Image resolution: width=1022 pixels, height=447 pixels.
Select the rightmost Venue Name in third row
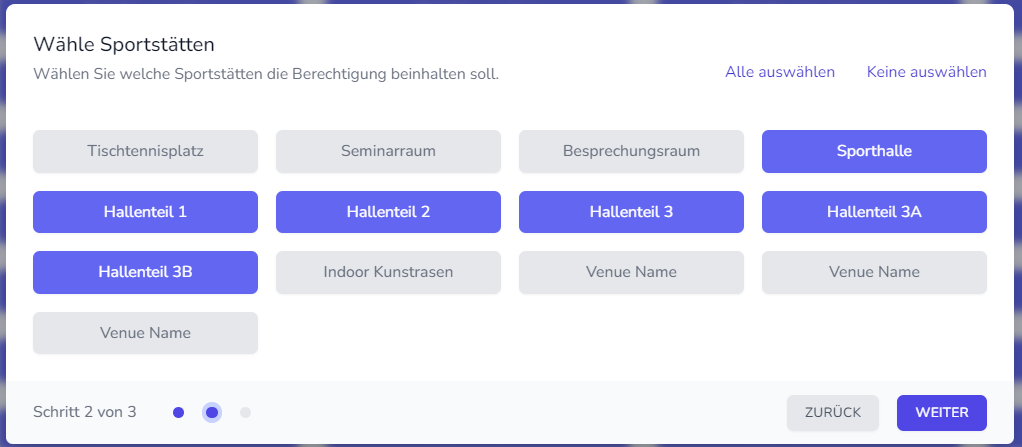pyautogui.click(x=874, y=272)
